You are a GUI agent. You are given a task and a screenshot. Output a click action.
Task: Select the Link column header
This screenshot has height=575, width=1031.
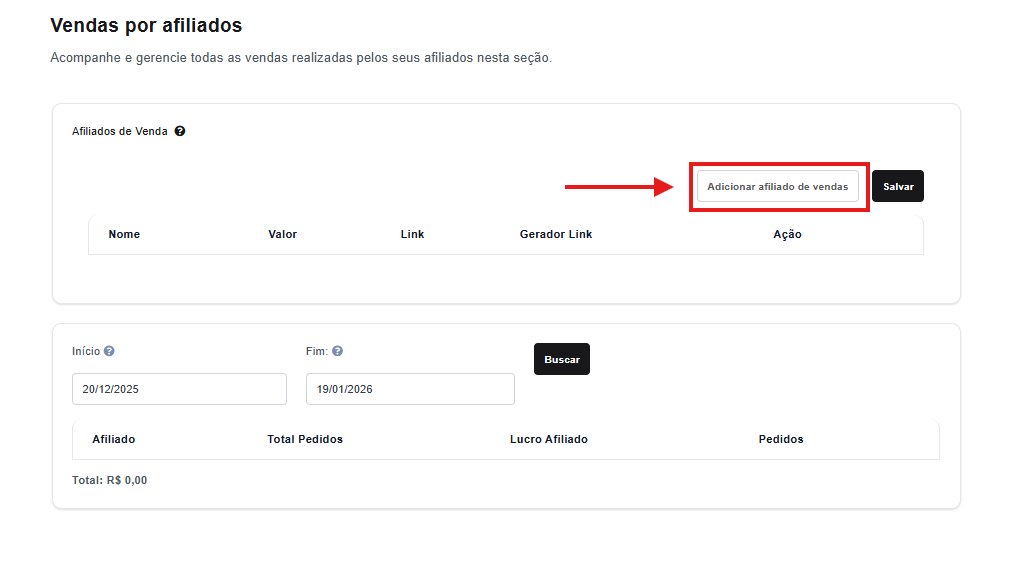412,234
